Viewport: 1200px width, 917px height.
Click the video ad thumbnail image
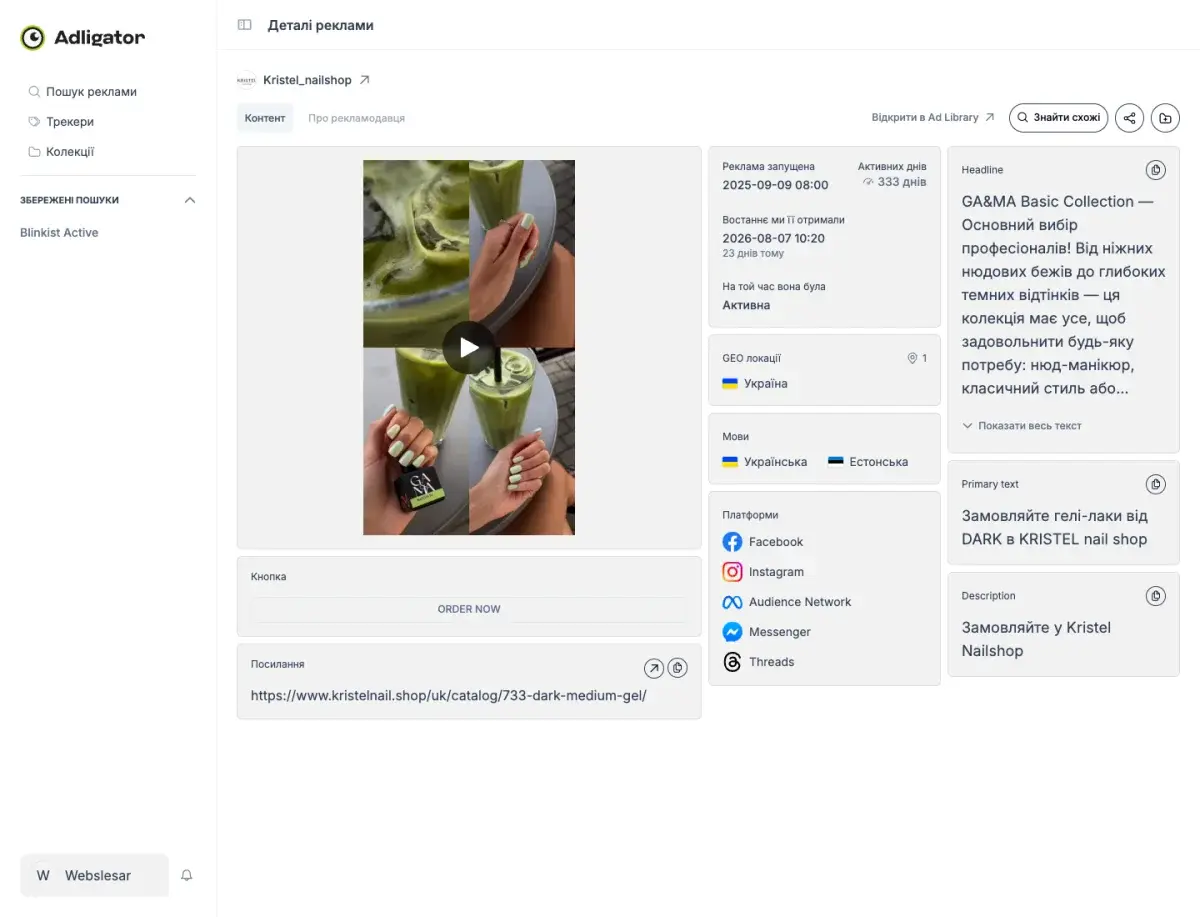click(469, 347)
